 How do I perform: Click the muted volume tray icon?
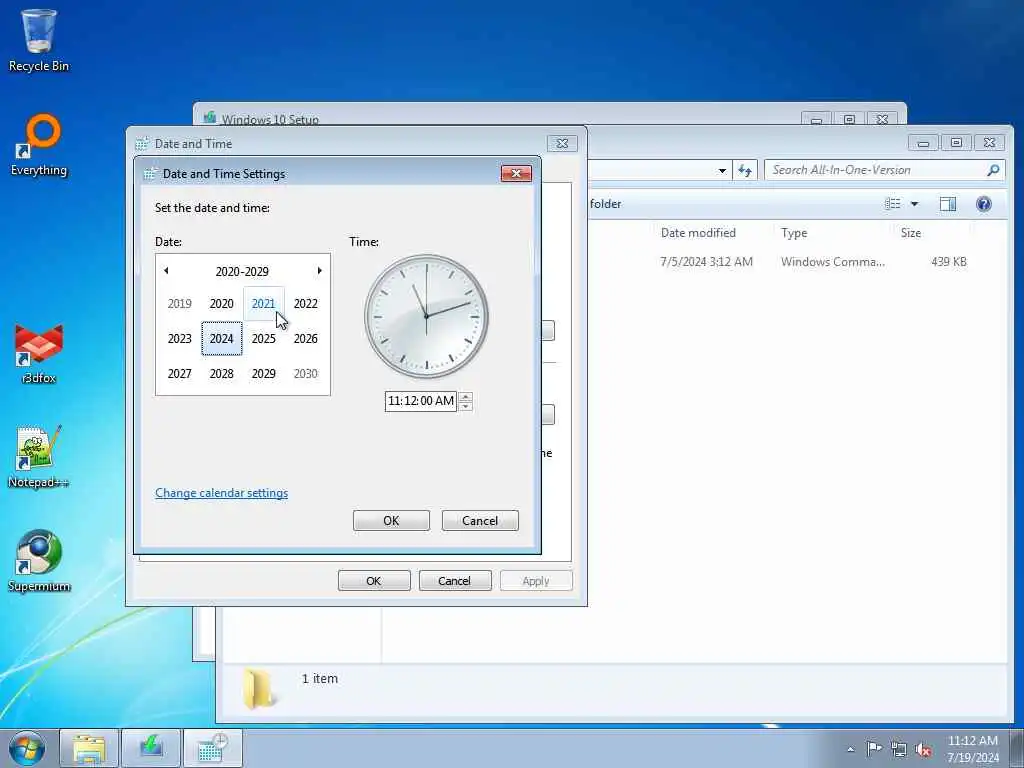923,749
